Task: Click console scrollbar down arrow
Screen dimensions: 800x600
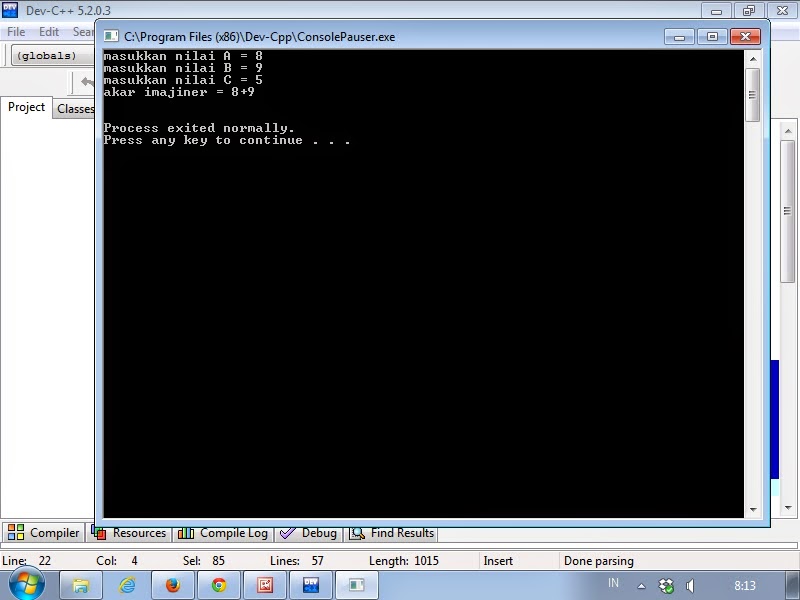Action: [753, 509]
